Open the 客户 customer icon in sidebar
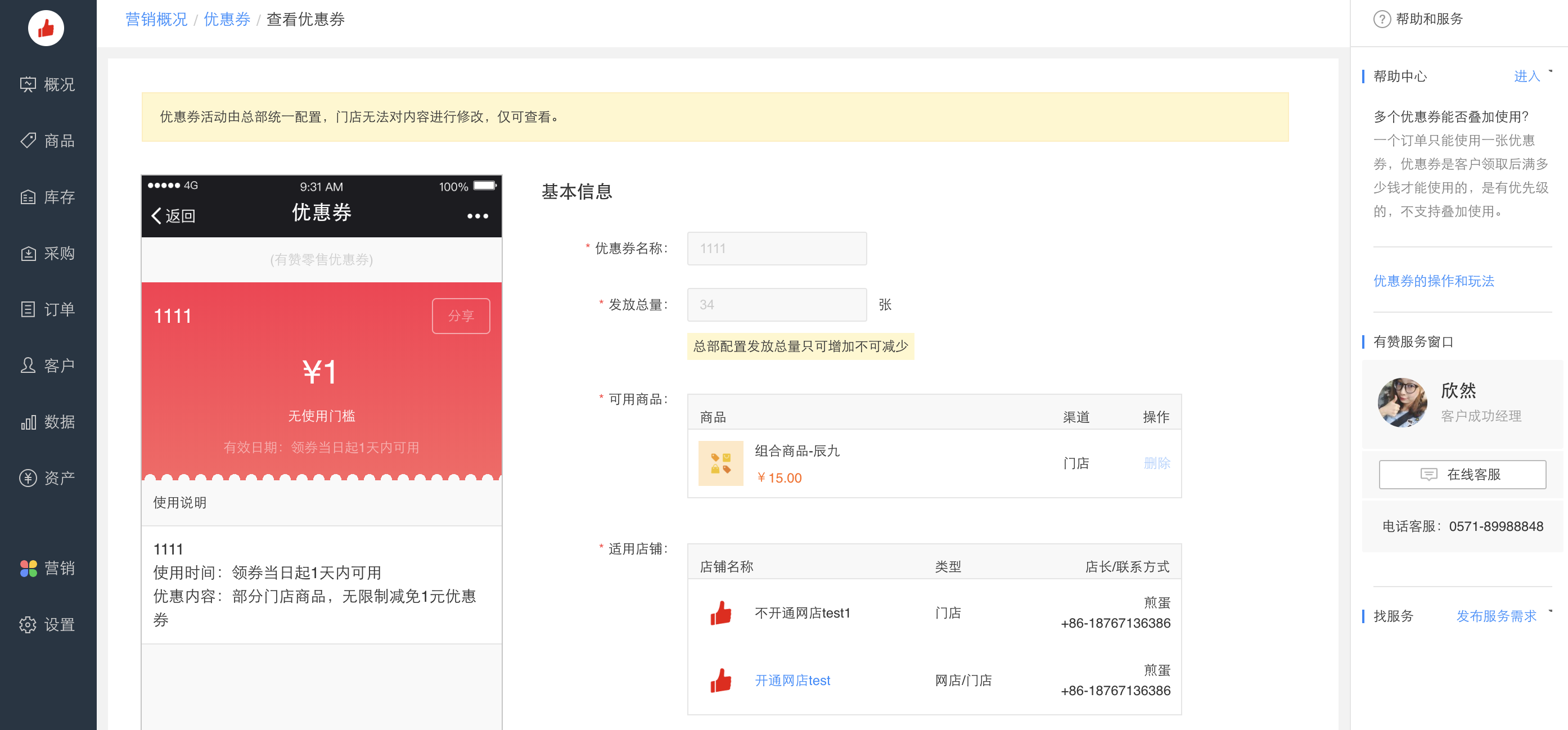This screenshot has width=1568, height=730. click(x=28, y=366)
